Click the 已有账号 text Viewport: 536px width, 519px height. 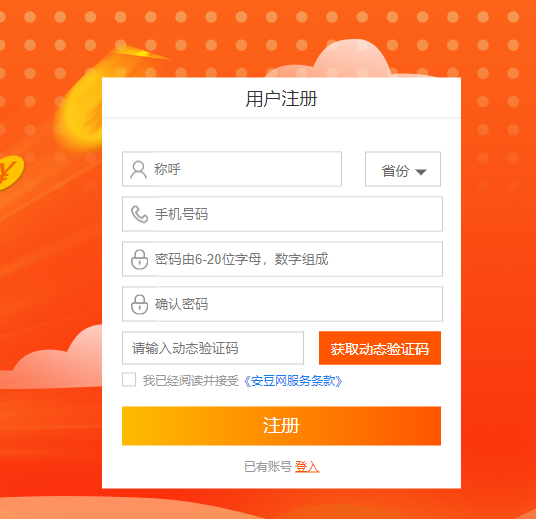coord(268,467)
